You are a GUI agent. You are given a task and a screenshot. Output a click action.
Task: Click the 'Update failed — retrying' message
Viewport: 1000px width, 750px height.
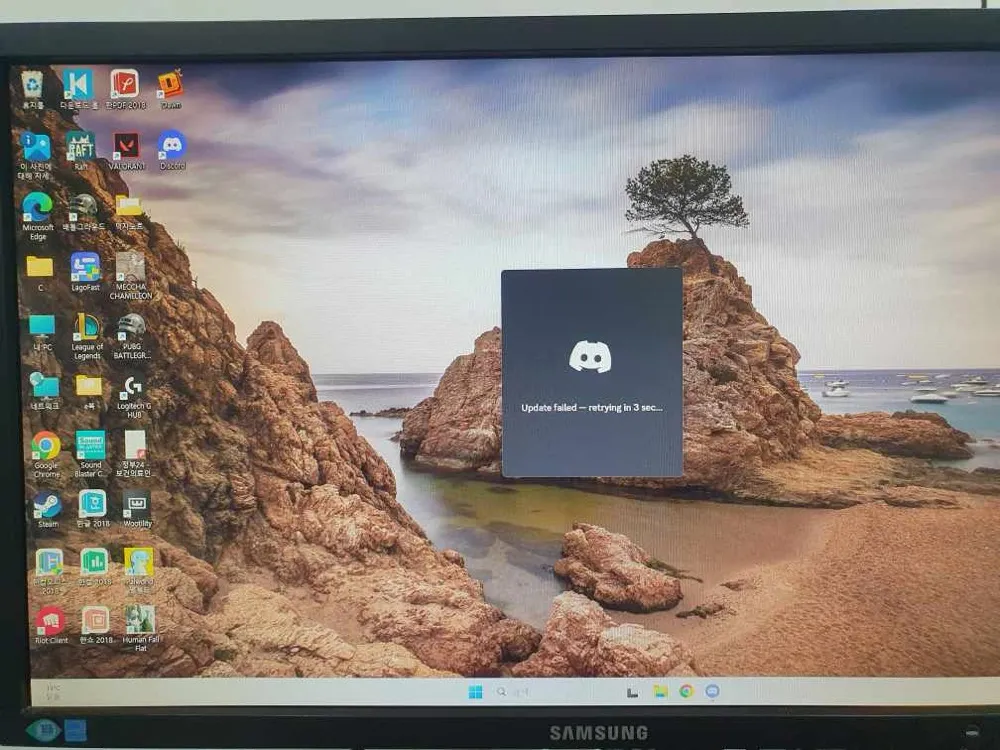pos(592,408)
